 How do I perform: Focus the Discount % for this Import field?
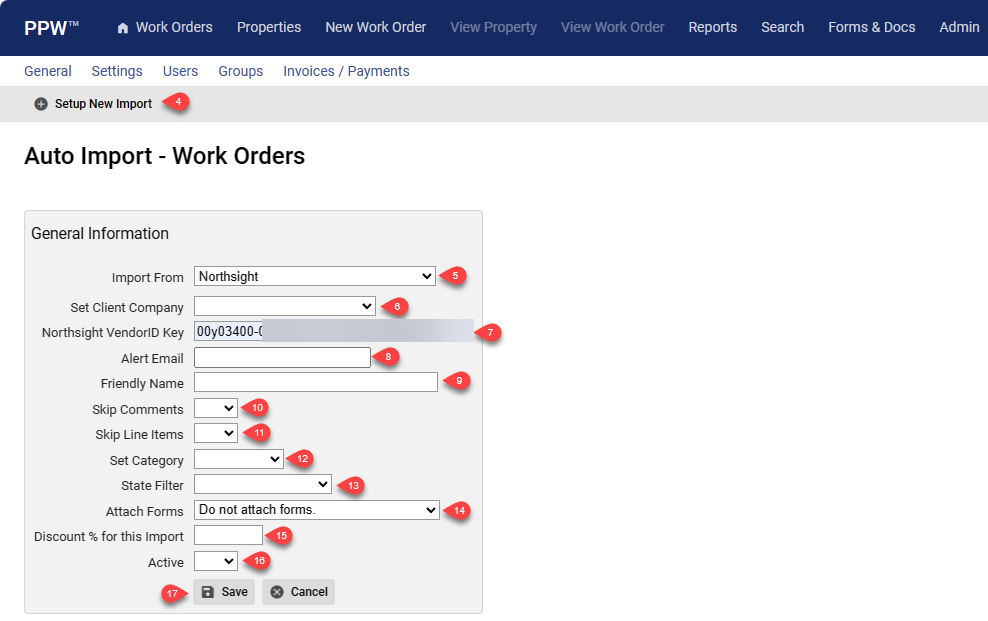click(228, 535)
